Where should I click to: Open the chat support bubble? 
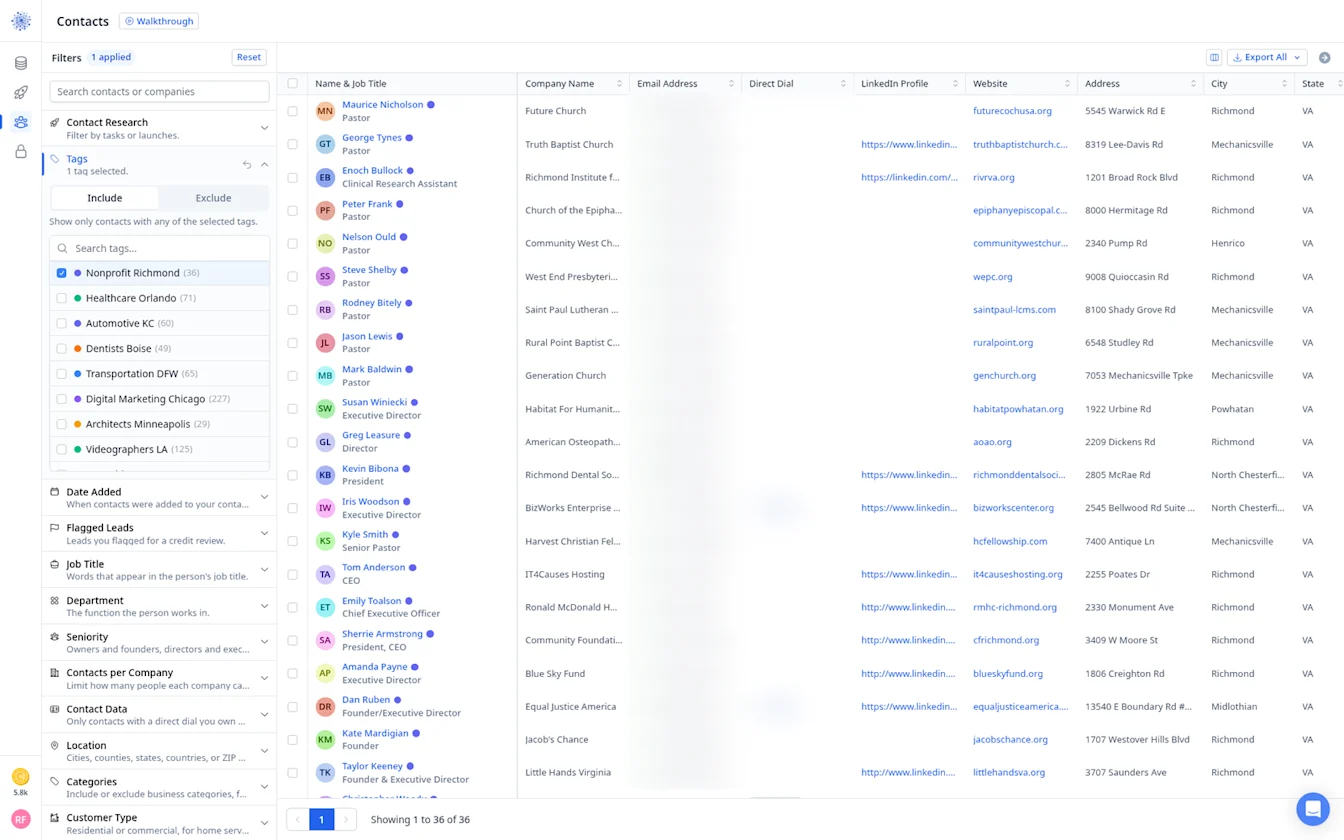(x=1312, y=808)
